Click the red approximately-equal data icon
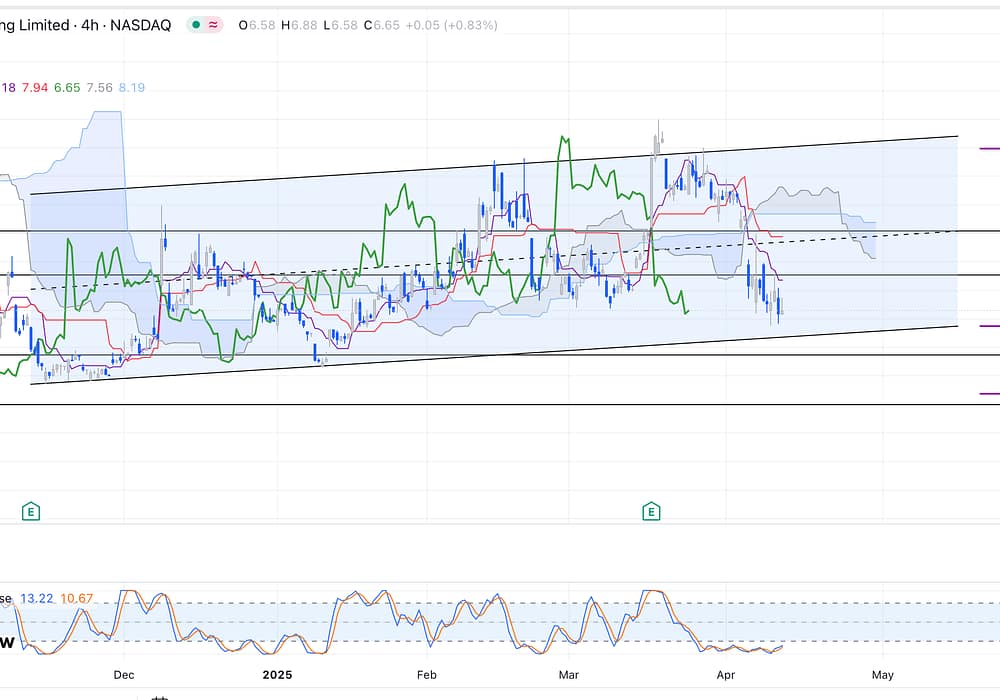The height and width of the screenshot is (700, 1000). point(214,25)
